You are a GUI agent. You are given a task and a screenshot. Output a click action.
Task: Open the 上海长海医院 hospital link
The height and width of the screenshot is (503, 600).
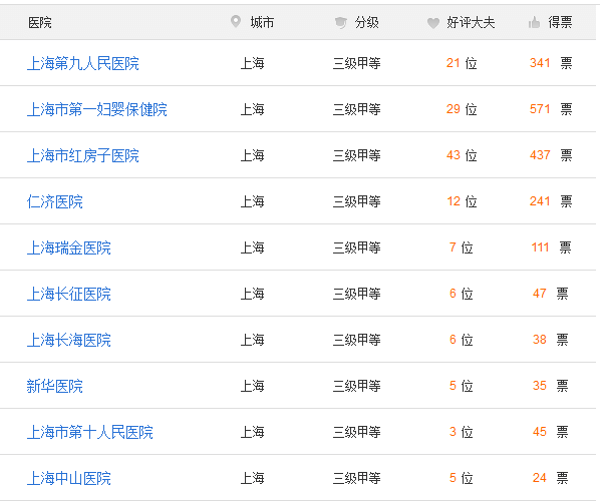pyautogui.click(x=69, y=340)
